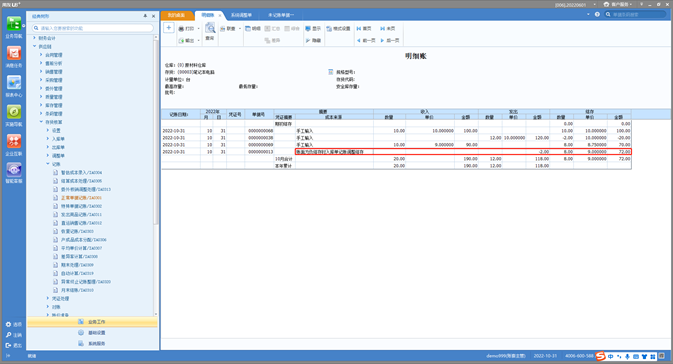Click the Sogou input method tray icon
This screenshot has width=673, height=364.
point(600,356)
